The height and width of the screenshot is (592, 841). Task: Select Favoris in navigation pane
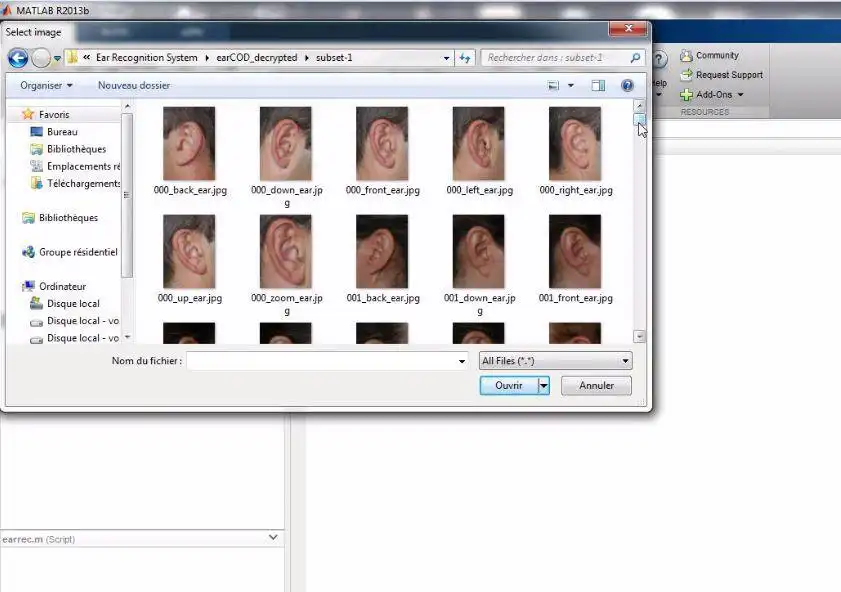click(54, 114)
